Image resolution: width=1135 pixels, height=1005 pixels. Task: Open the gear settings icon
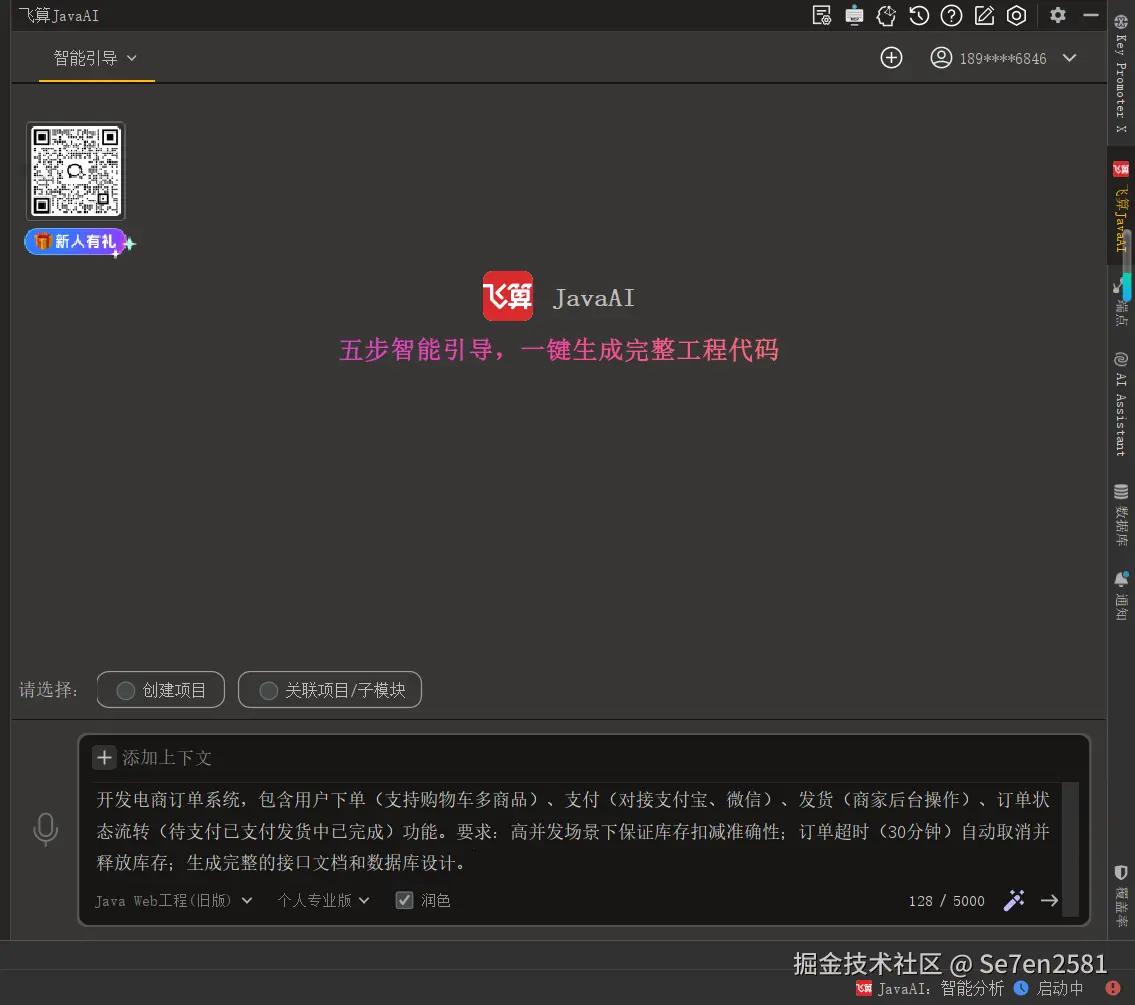[1058, 15]
